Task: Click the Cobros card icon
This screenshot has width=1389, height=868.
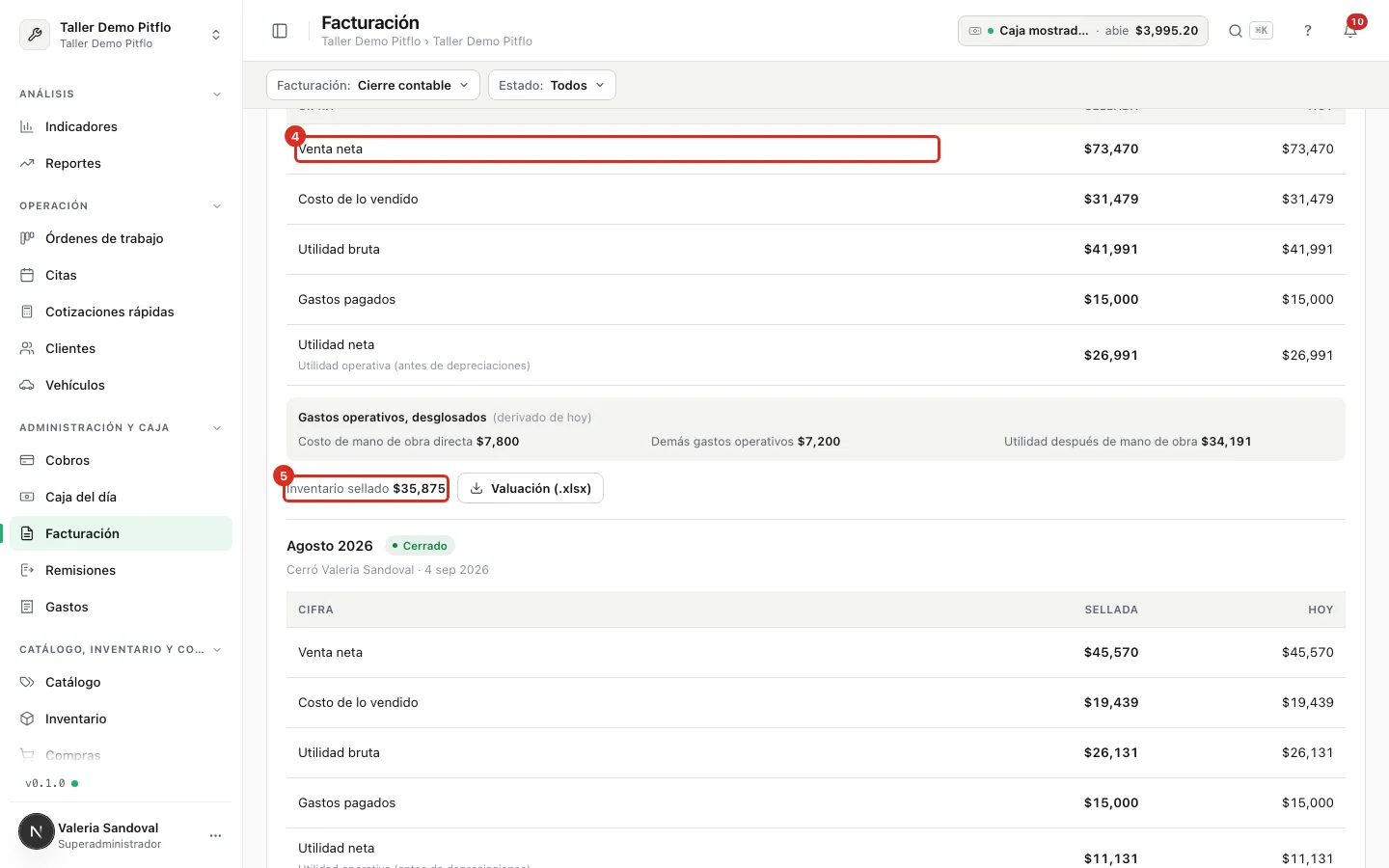Action: (x=27, y=460)
